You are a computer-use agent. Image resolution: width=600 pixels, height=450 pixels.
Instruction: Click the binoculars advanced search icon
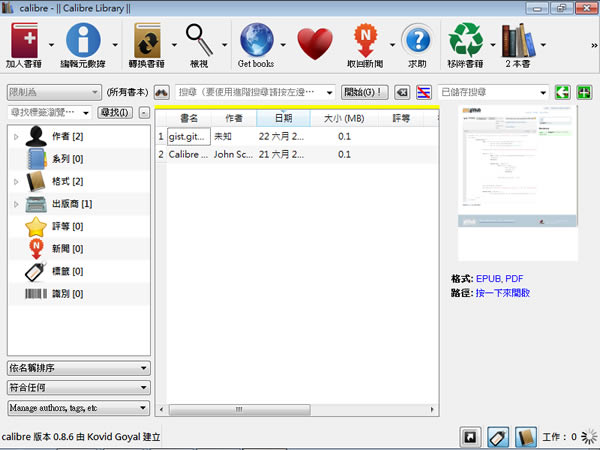tap(161, 92)
